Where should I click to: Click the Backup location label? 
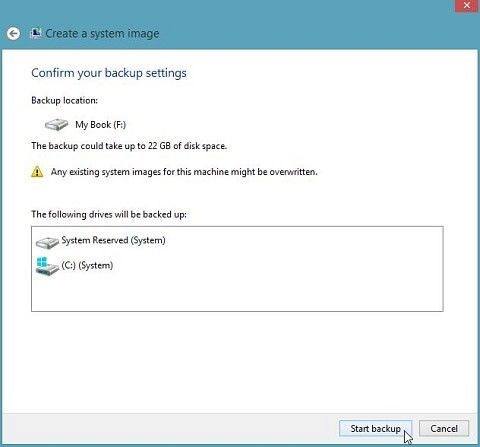pyautogui.click(x=64, y=100)
